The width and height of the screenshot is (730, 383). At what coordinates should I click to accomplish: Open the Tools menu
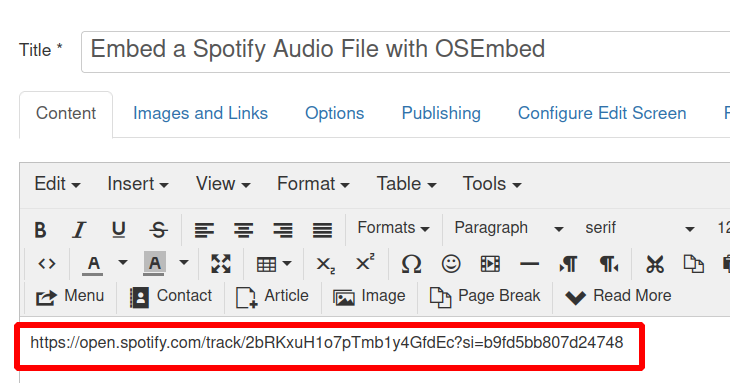click(x=492, y=184)
